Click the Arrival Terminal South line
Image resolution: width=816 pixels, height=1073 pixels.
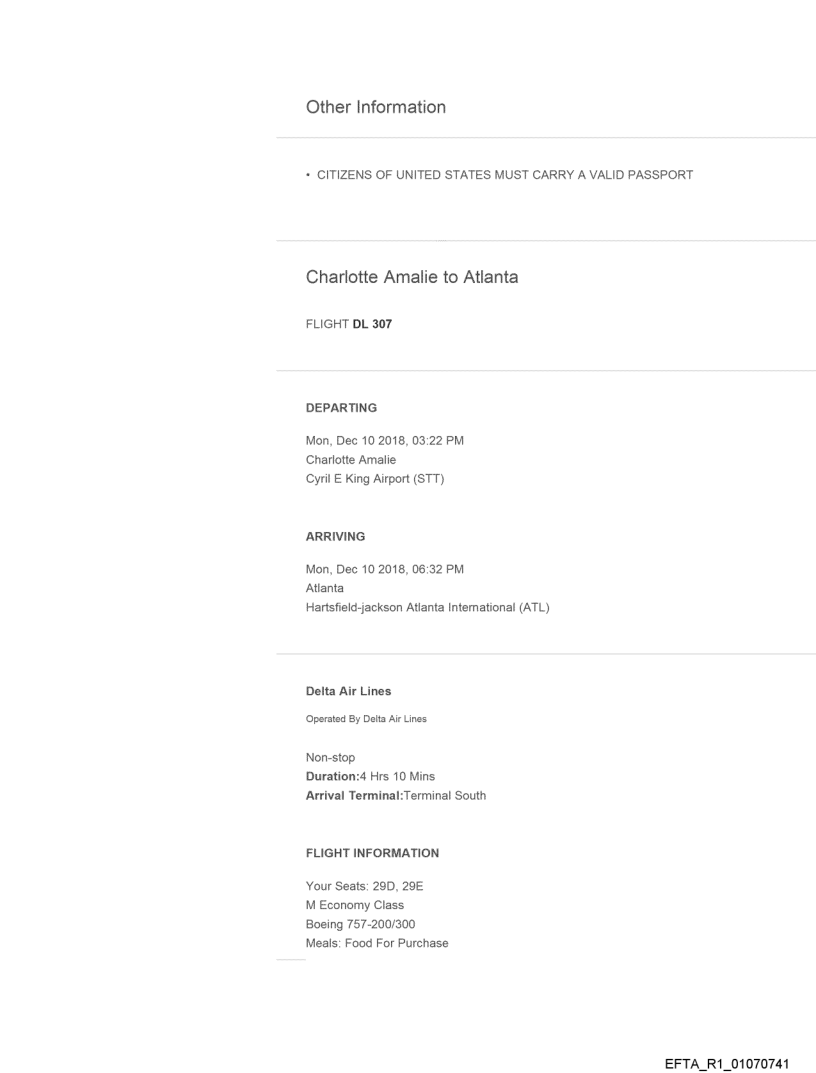point(396,795)
